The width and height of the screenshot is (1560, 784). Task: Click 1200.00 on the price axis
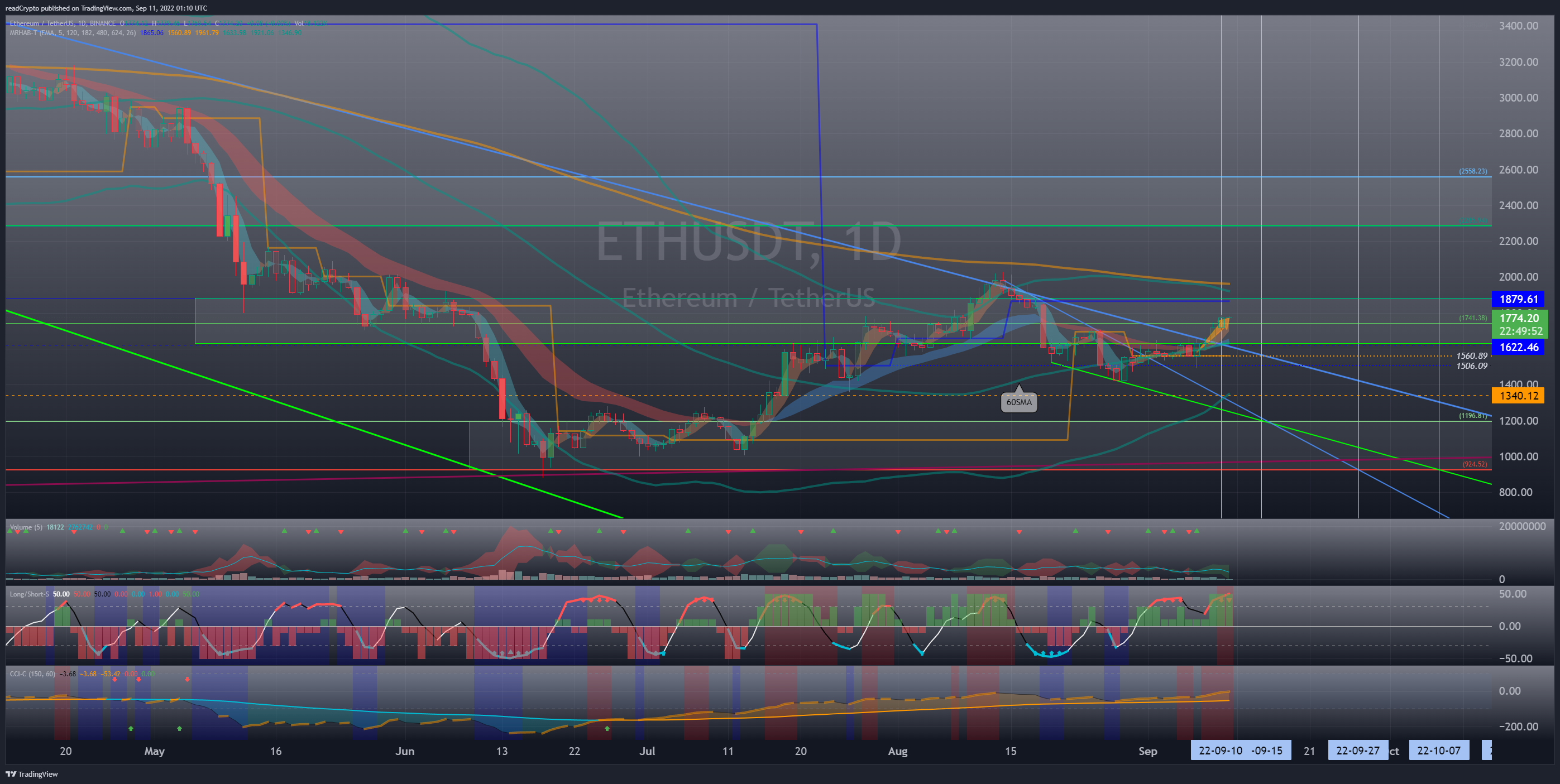(1518, 421)
